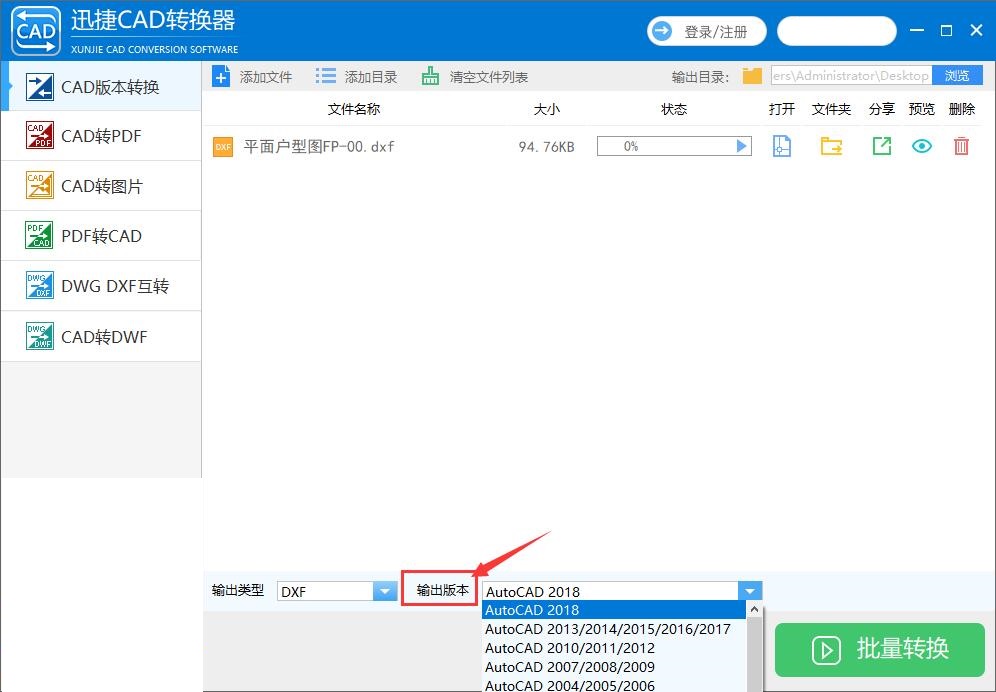The width and height of the screenshot is (996, 692).
Task: Open the output directory folder icon
Action: [x=751, y=75]
